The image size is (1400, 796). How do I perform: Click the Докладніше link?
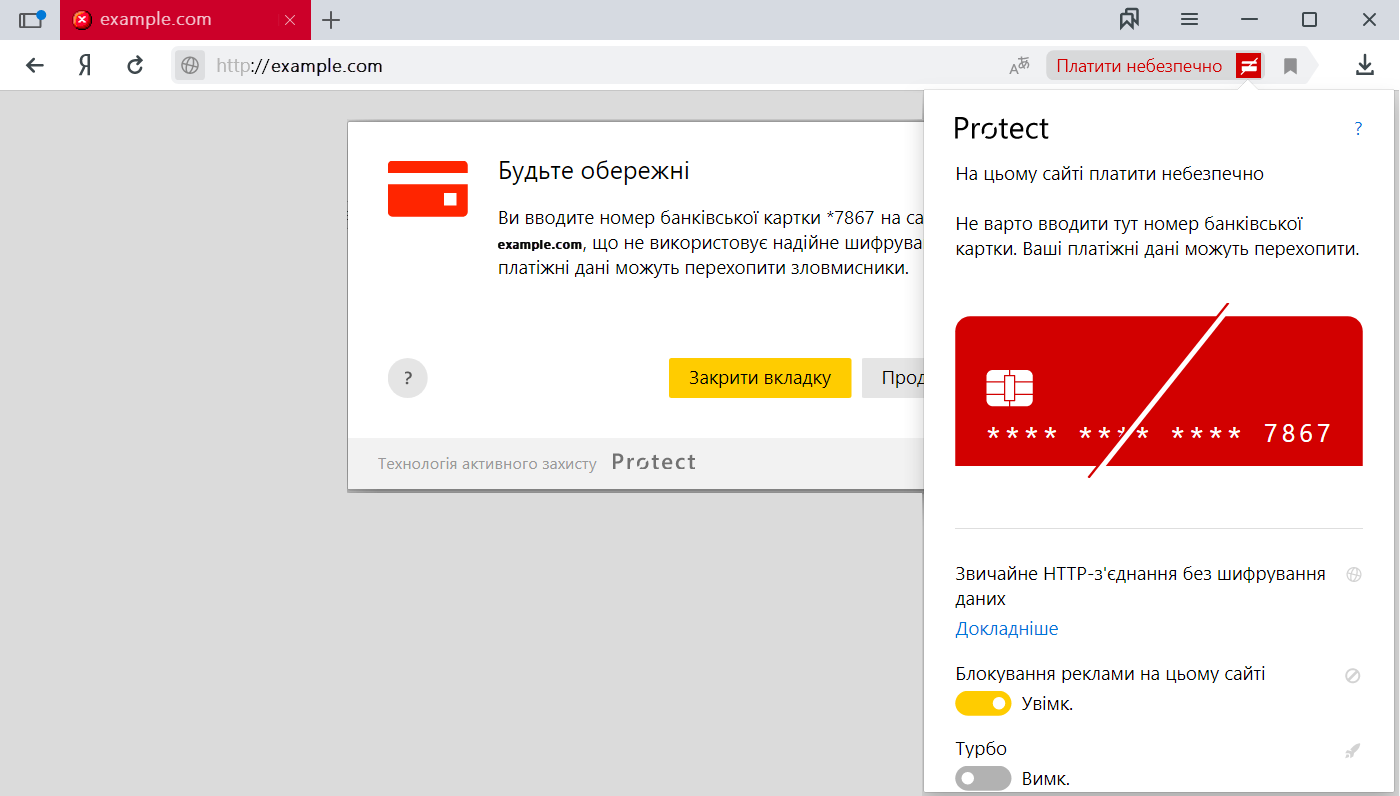1007,629
